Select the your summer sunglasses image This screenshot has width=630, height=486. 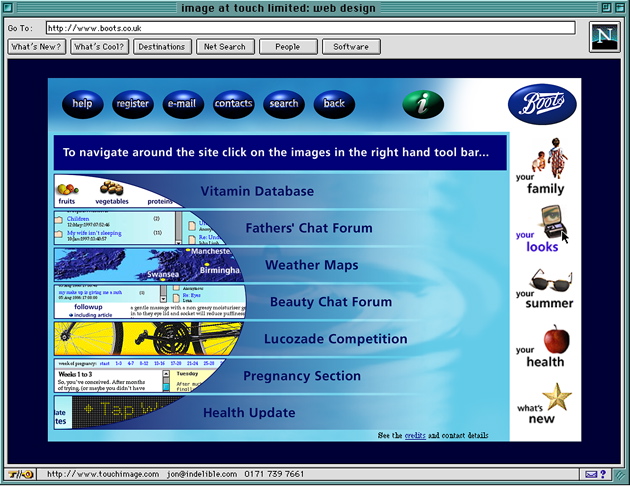pyautogui.click(x=551, y=280)
